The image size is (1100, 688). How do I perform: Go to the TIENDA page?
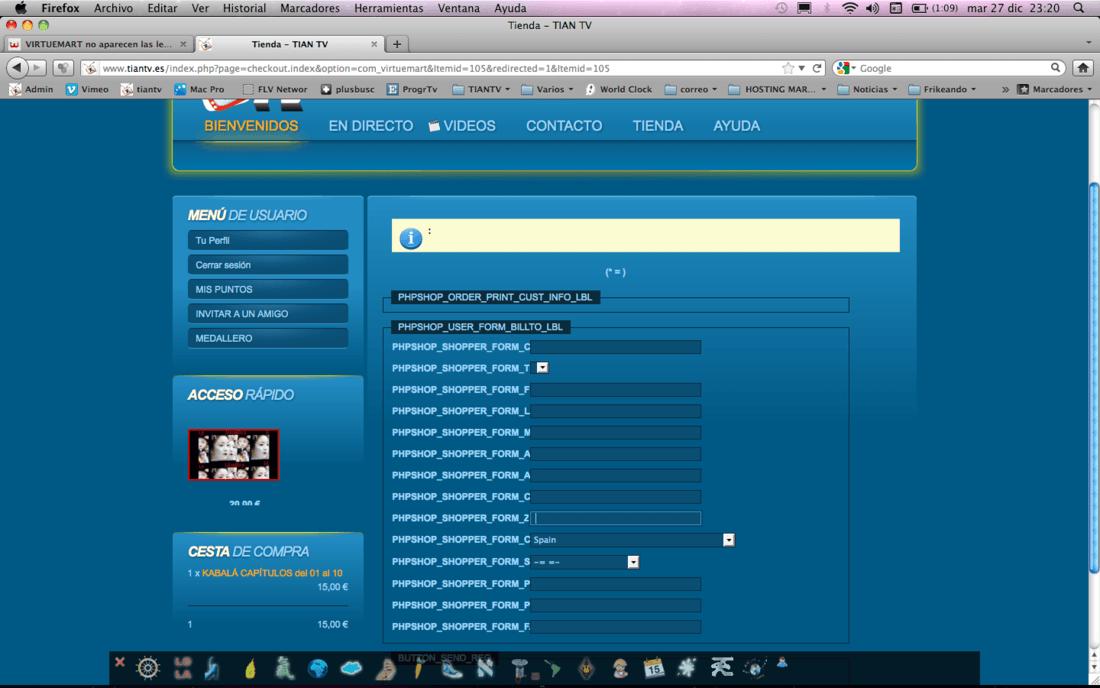pyautogui.click(x=657, y=126)
